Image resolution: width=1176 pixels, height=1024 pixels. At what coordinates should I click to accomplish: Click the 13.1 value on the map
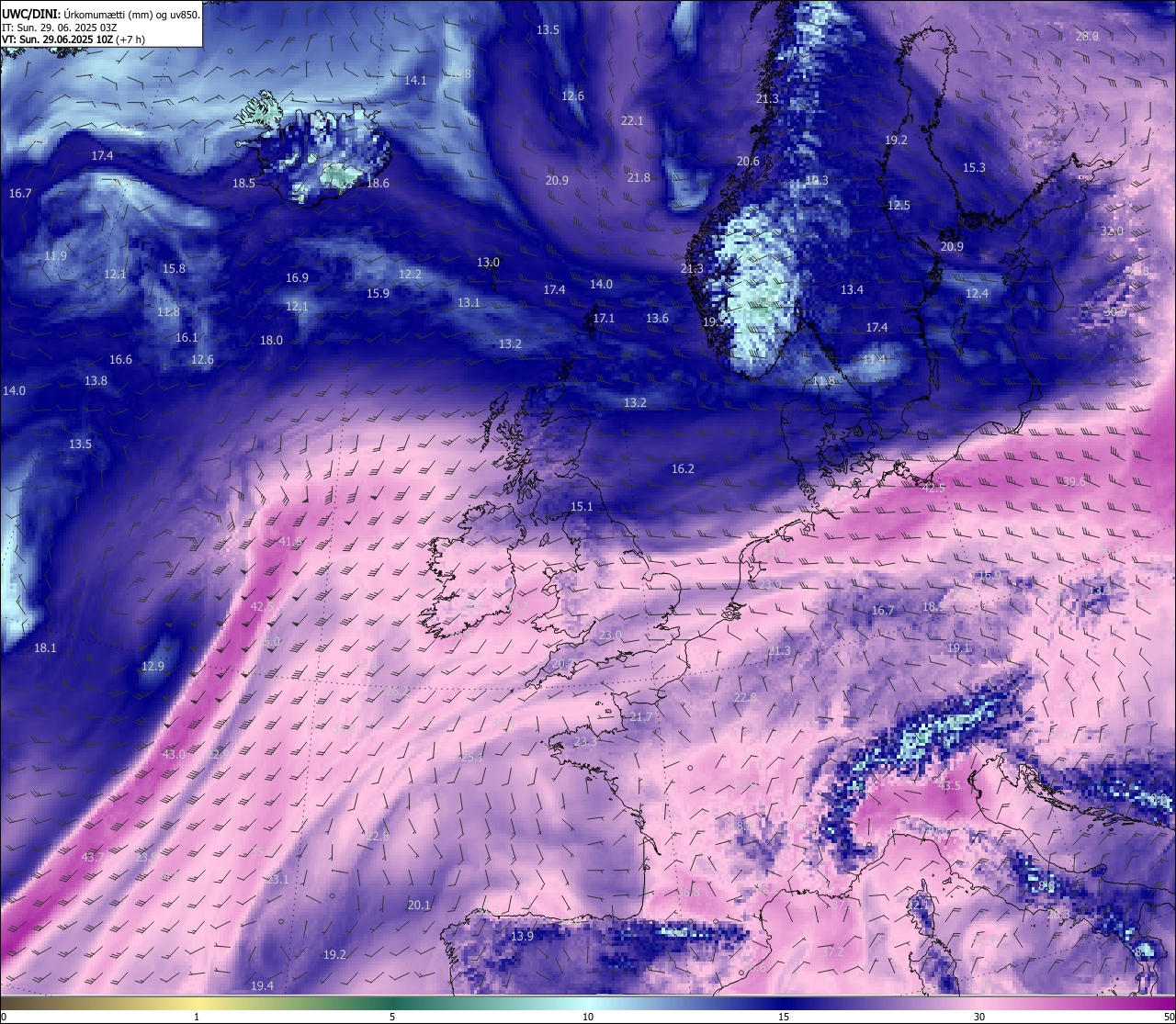469,302
